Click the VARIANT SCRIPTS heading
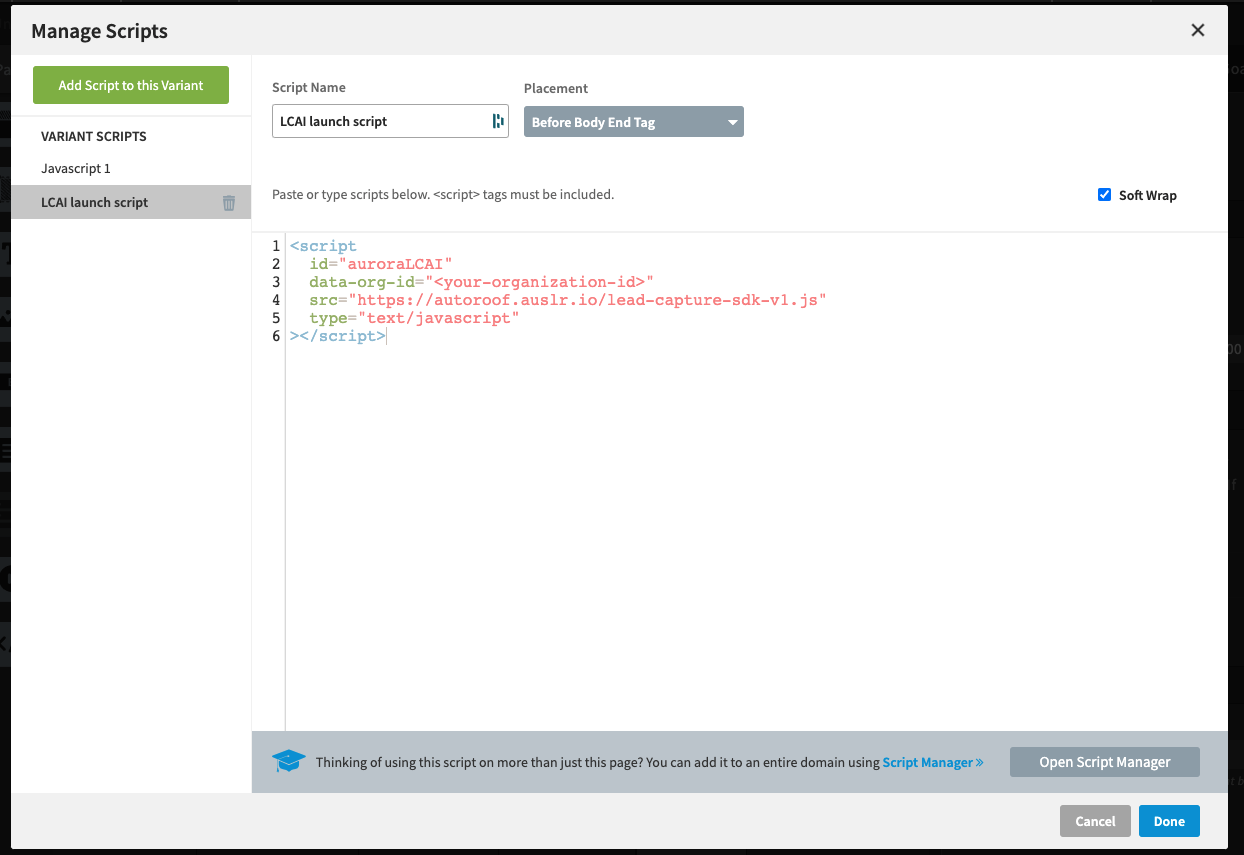Viewport: 1244px width, 855px height. pos(94,136)
